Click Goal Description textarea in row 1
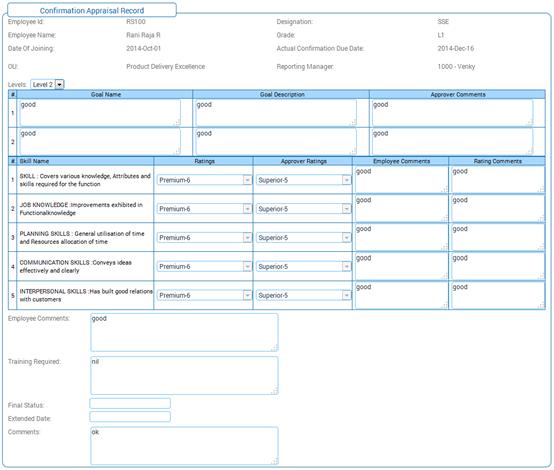The height and width of the screenshot is (470, 554). click(276, 113)
